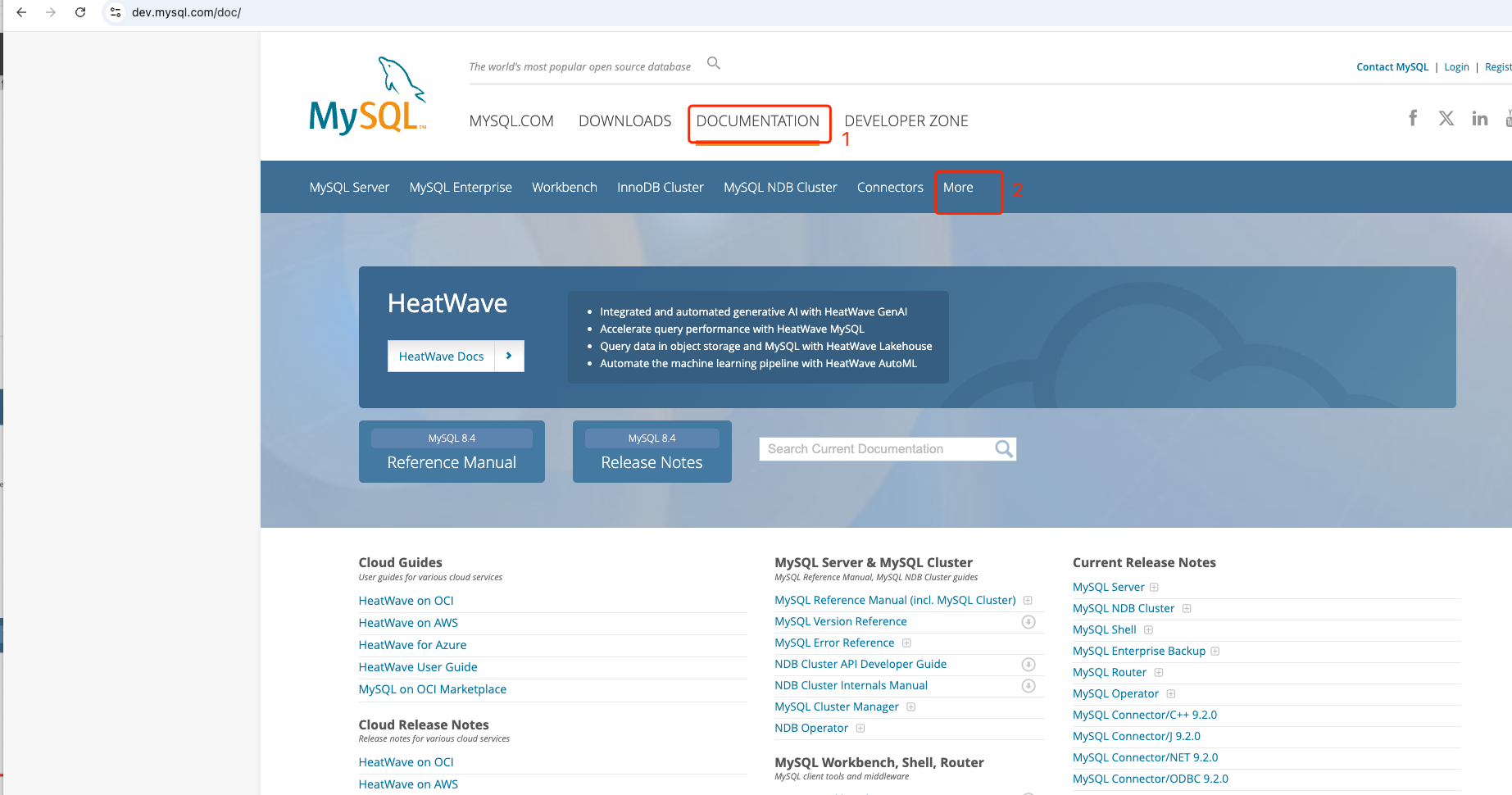Image resolution: width=1512 pixels, height=795 pixels.
Task: Open the MYSQL.COM top navigation tab
Action: click(511, 121)
